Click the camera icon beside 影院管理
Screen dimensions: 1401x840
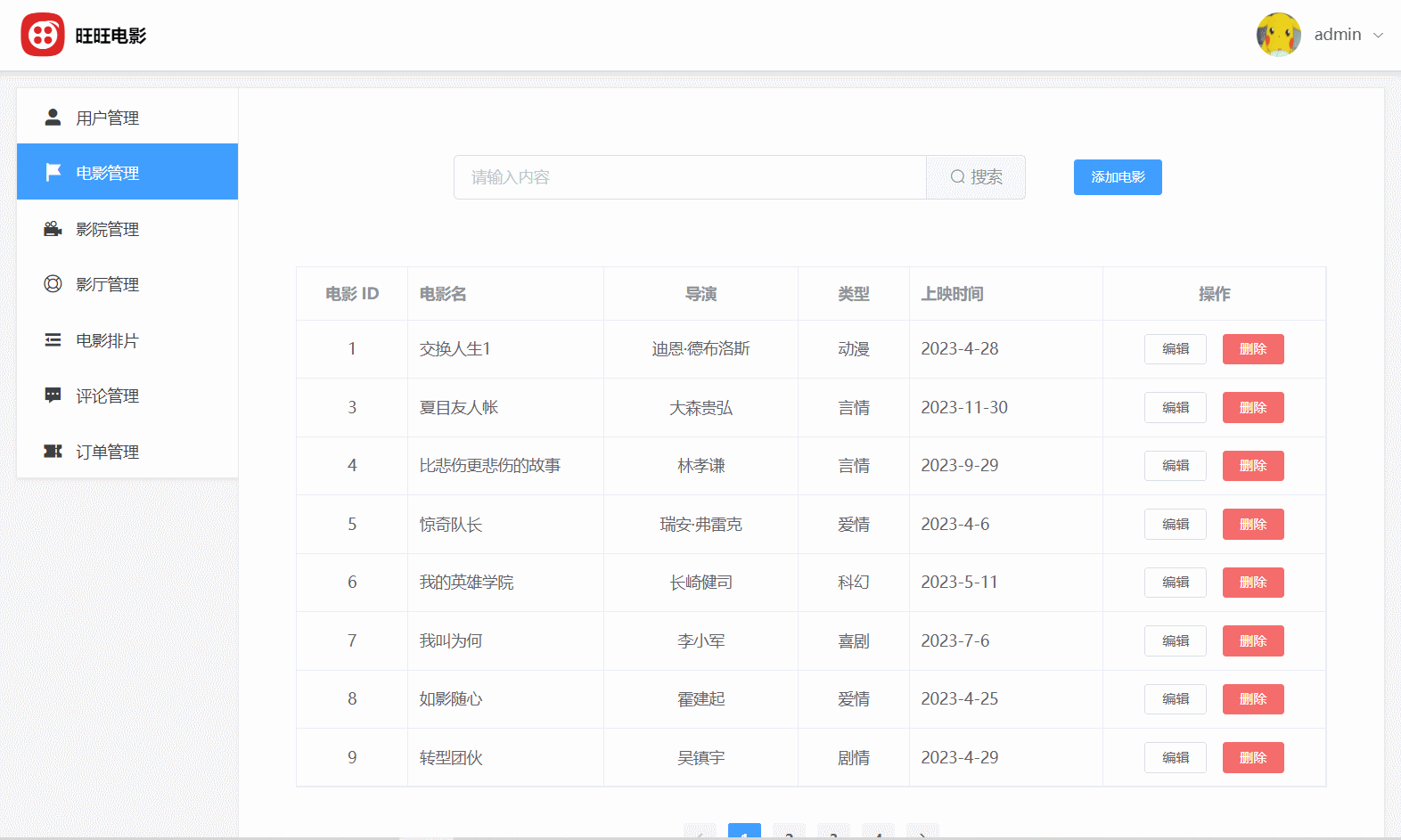(53, 229)
